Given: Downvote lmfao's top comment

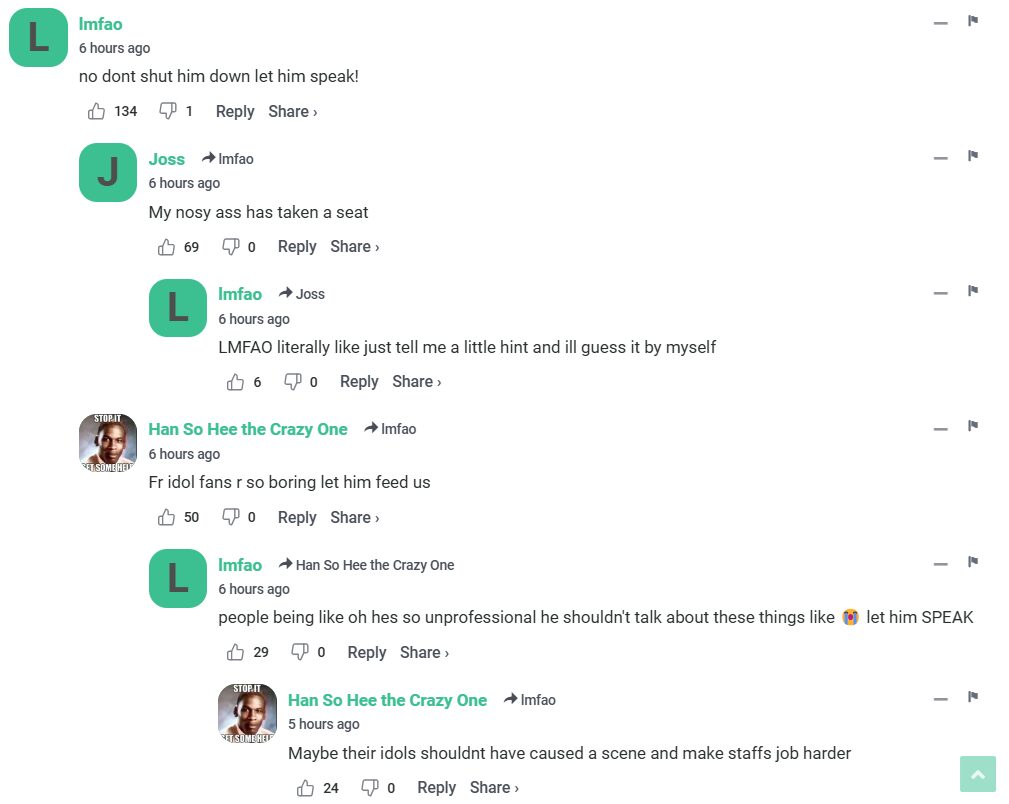Looking at the screenshot, I should pyautogui.click(x=168, y=111).
